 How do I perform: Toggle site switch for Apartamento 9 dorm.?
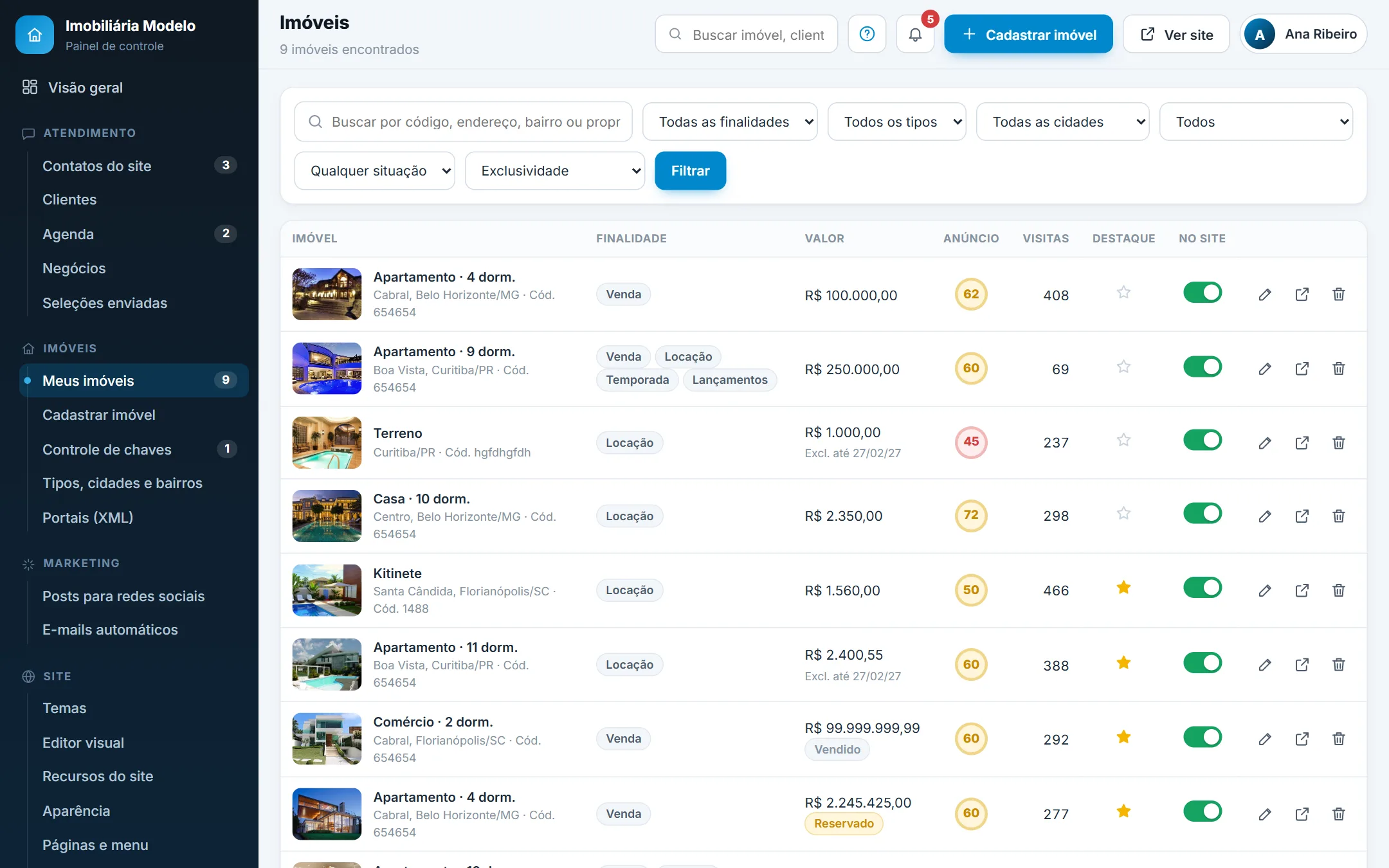click(1203, 367)
